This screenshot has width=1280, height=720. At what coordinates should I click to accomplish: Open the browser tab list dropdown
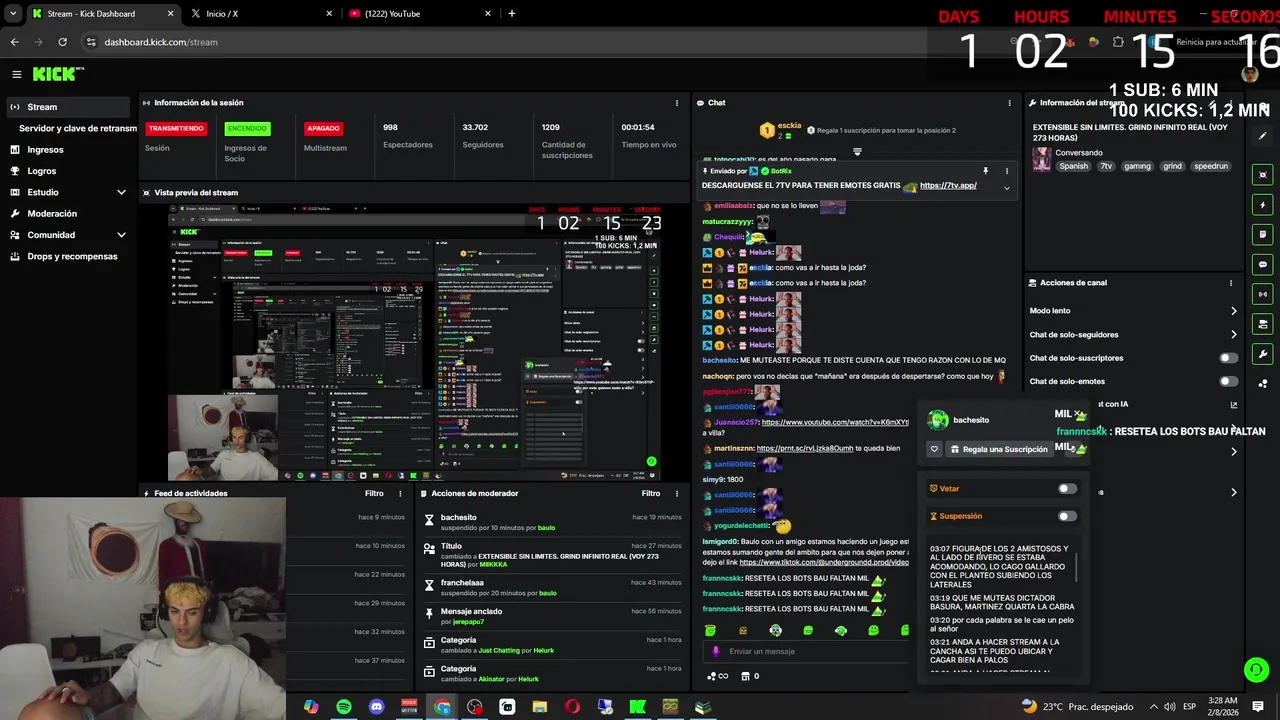click(x=13, y=13)
